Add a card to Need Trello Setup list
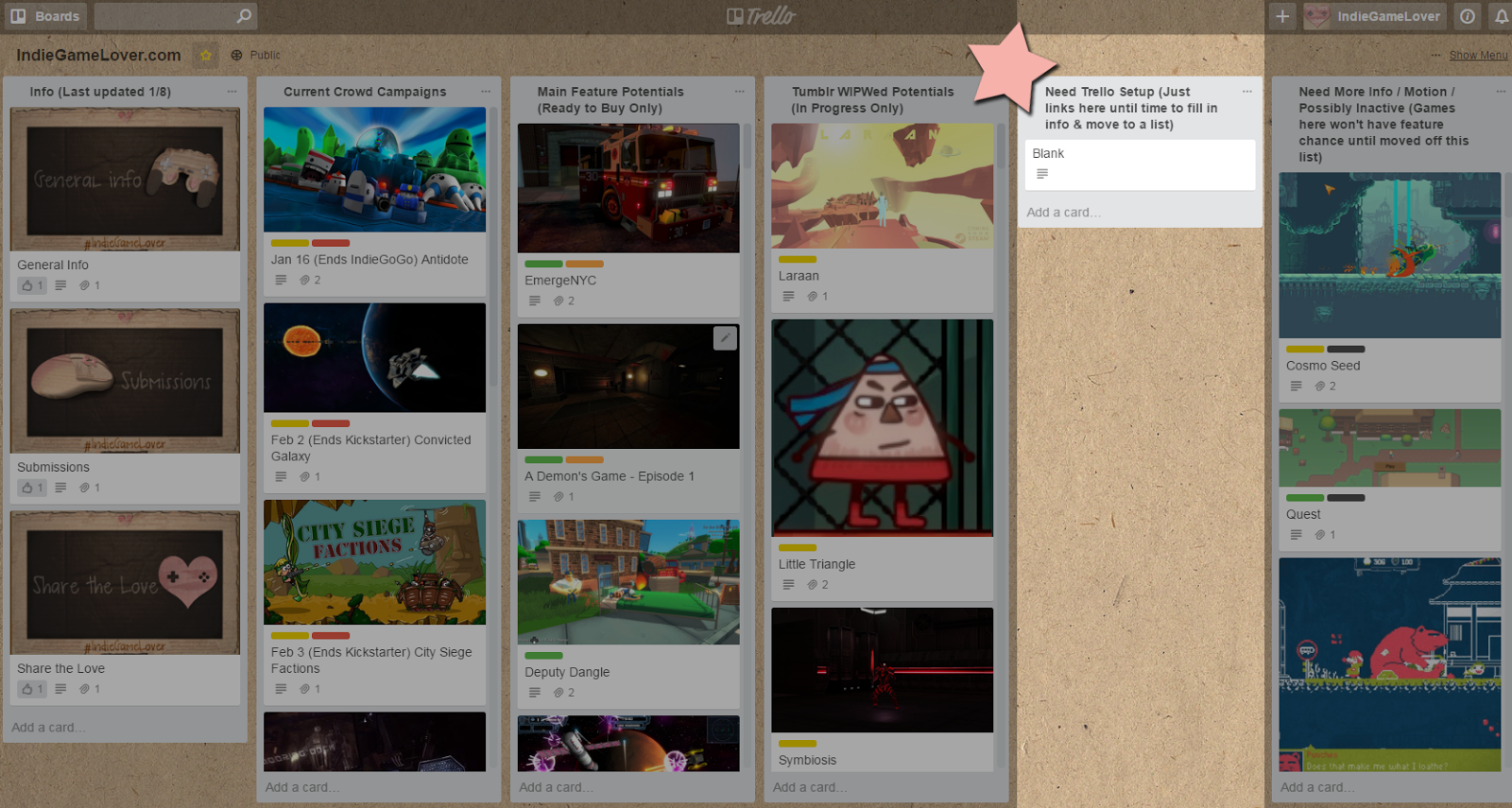Screen dimensions: 1512x808 point(1064,213)
